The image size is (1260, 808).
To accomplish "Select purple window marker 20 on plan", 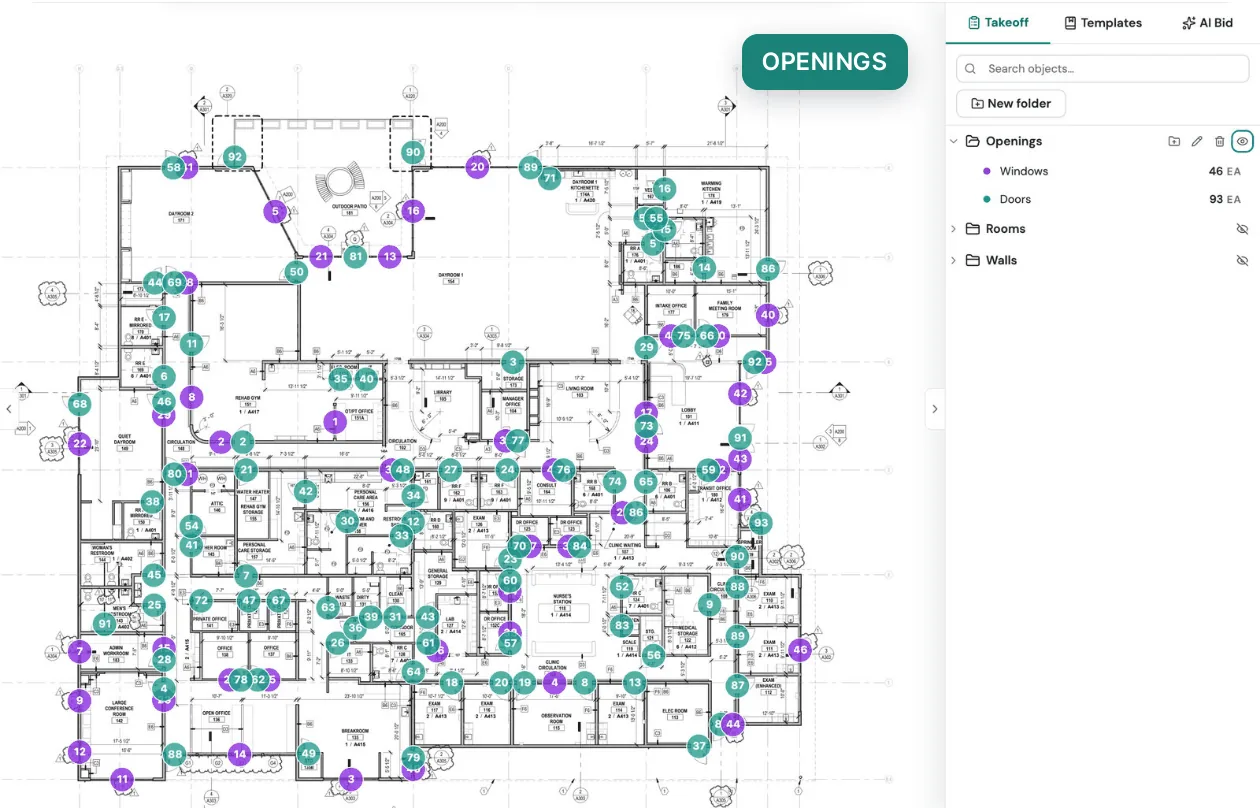I will pyautogui.click(x=478, y=167).
